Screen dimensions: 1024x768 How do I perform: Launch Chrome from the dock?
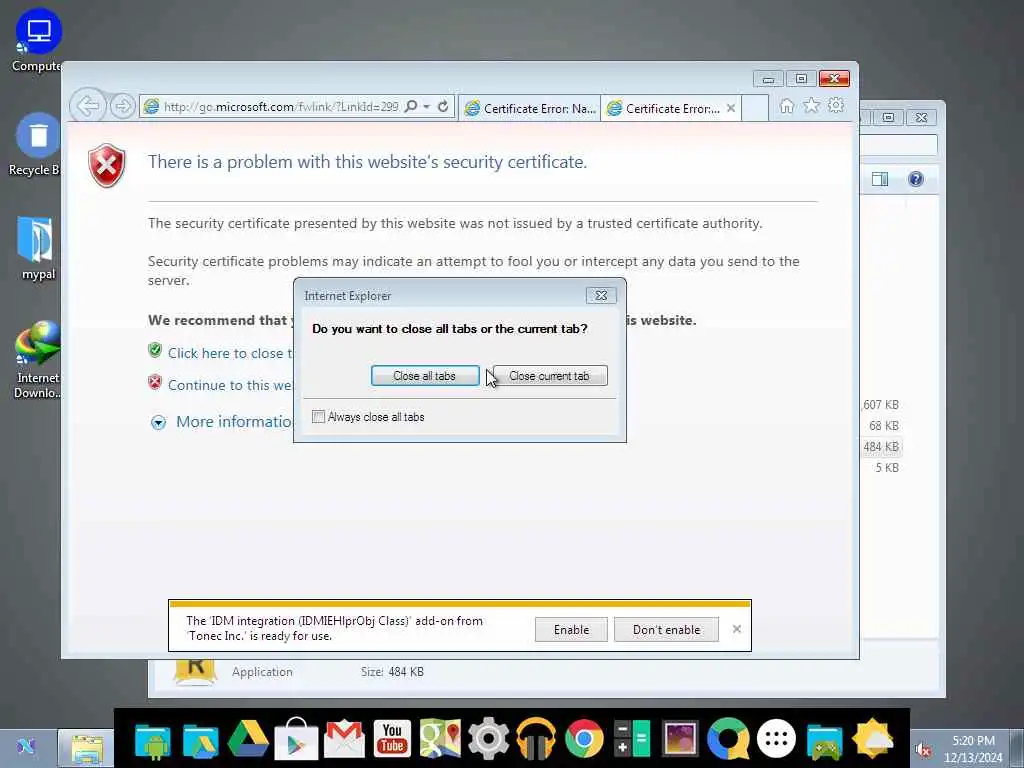point(584,739)
